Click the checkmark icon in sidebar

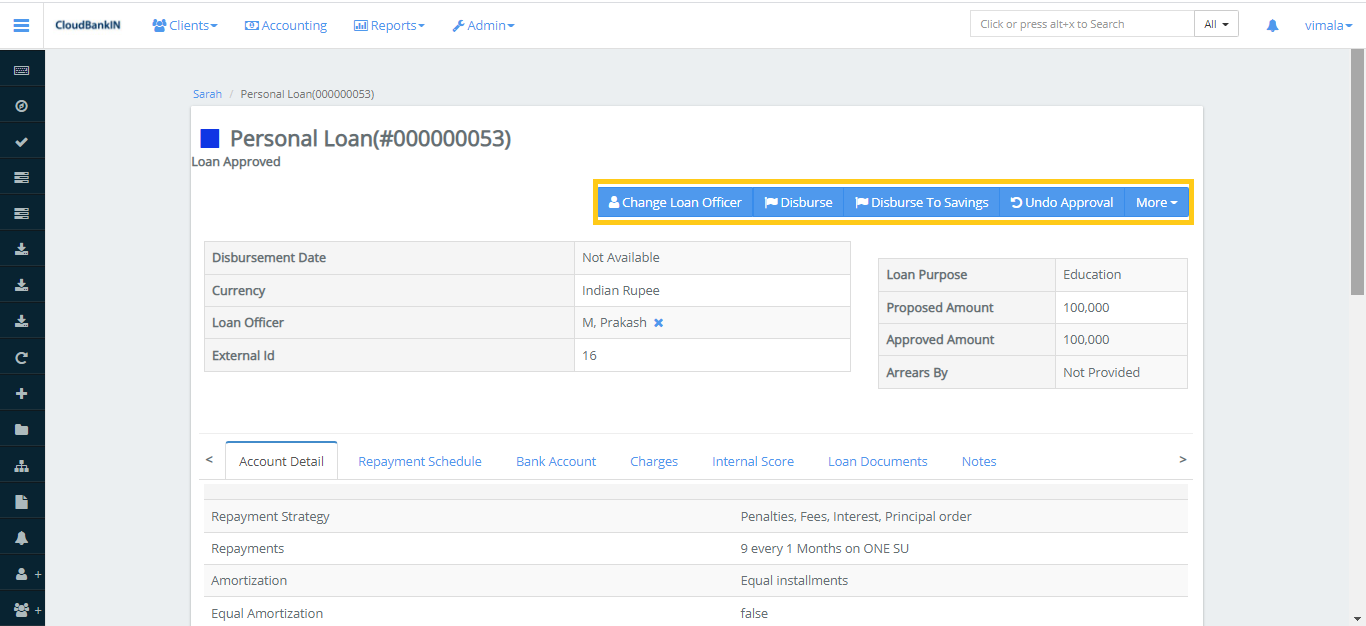tap(21, 142)
